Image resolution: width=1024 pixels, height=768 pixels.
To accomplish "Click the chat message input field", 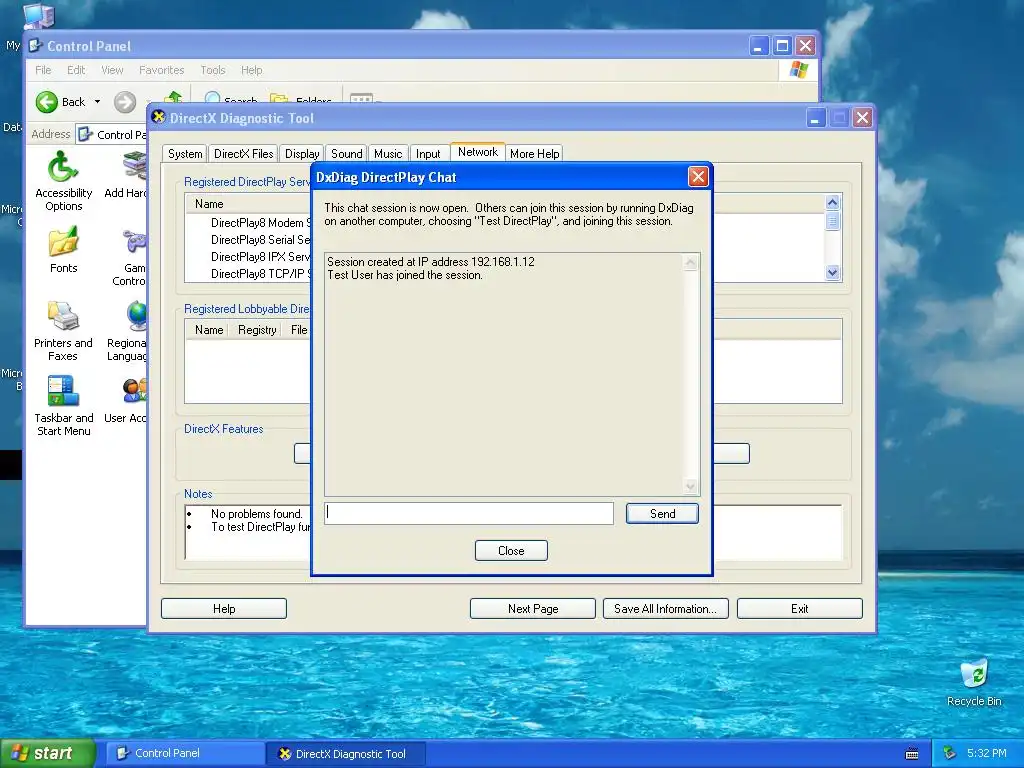I will [469, 513].
